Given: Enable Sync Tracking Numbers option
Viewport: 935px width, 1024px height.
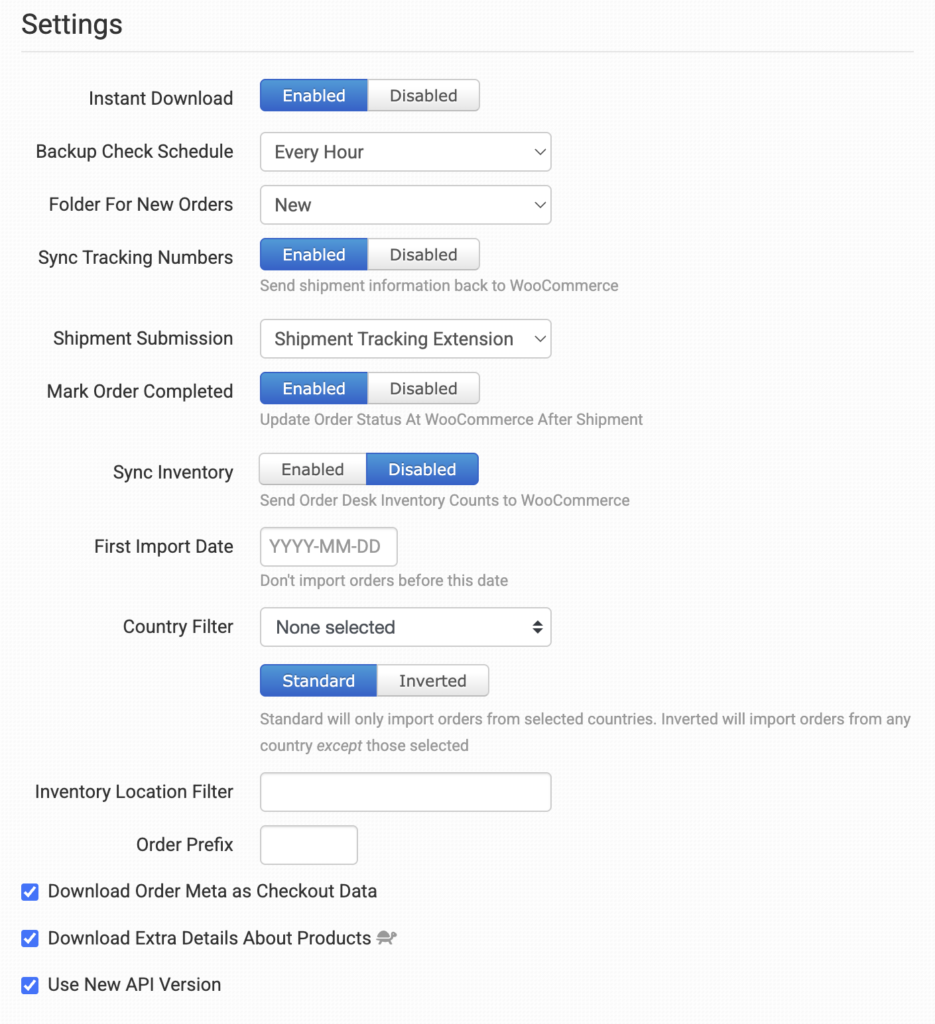Looking at the screenshot, I should pyautogui.click(x=314, y=255).
